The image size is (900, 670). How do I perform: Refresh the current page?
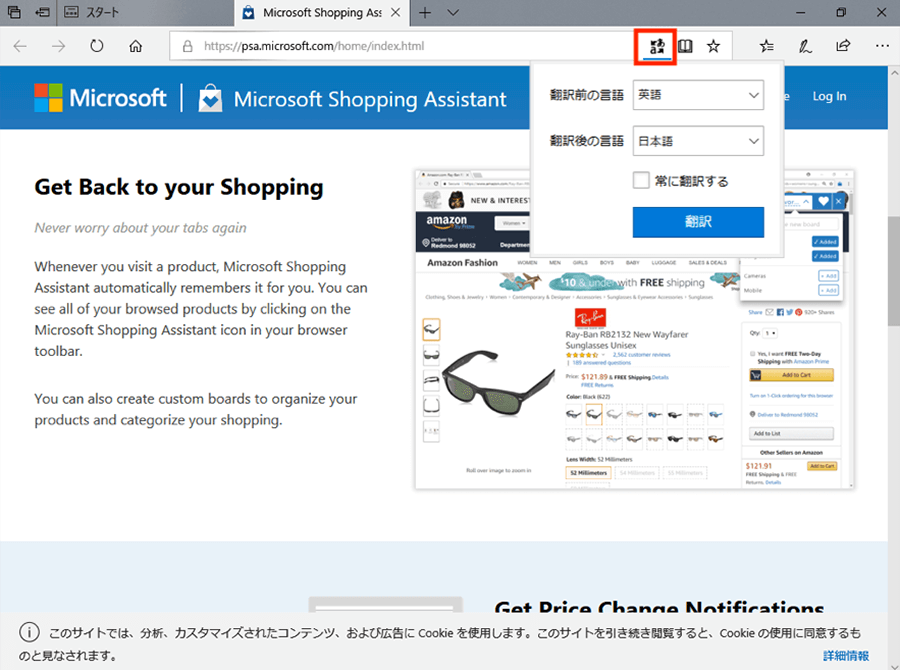click(x=96, y=46)
